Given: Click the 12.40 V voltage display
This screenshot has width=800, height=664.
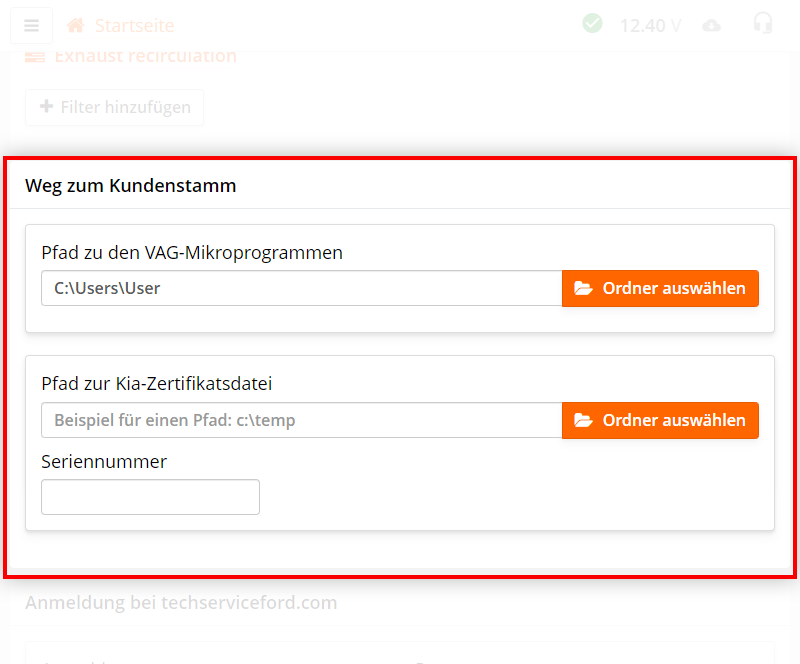Looking at the screenshot, I should click(x=649, y=25).
